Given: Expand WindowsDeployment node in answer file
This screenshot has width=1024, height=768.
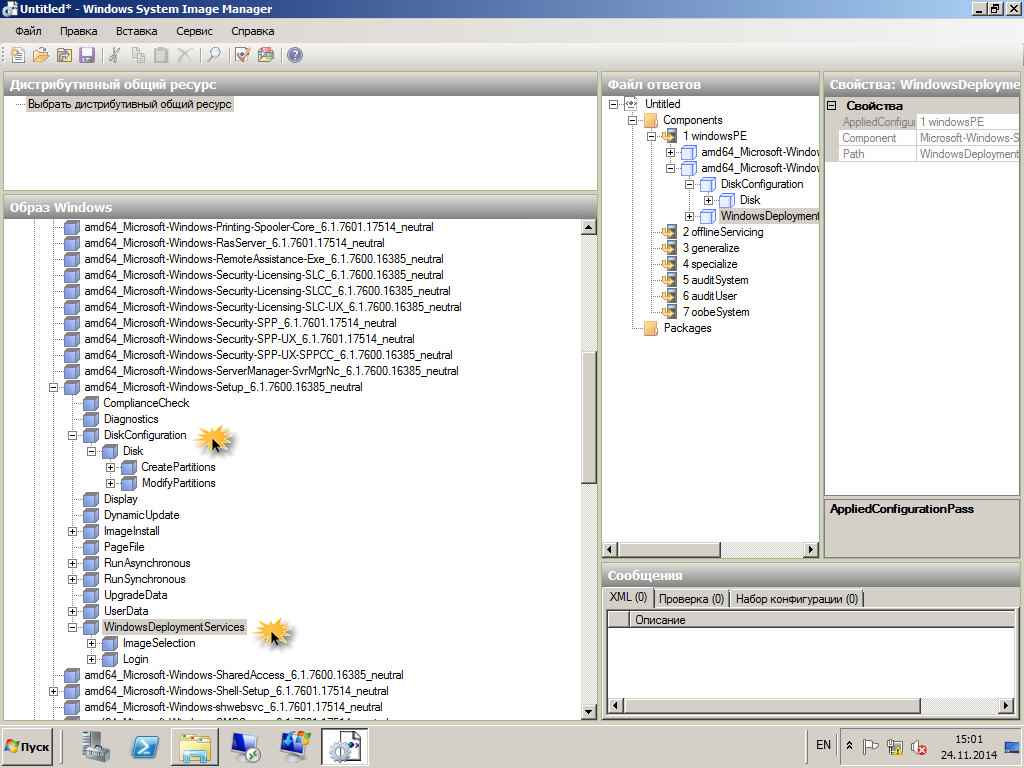Looking at the screenshot, I should click(689, 216).
